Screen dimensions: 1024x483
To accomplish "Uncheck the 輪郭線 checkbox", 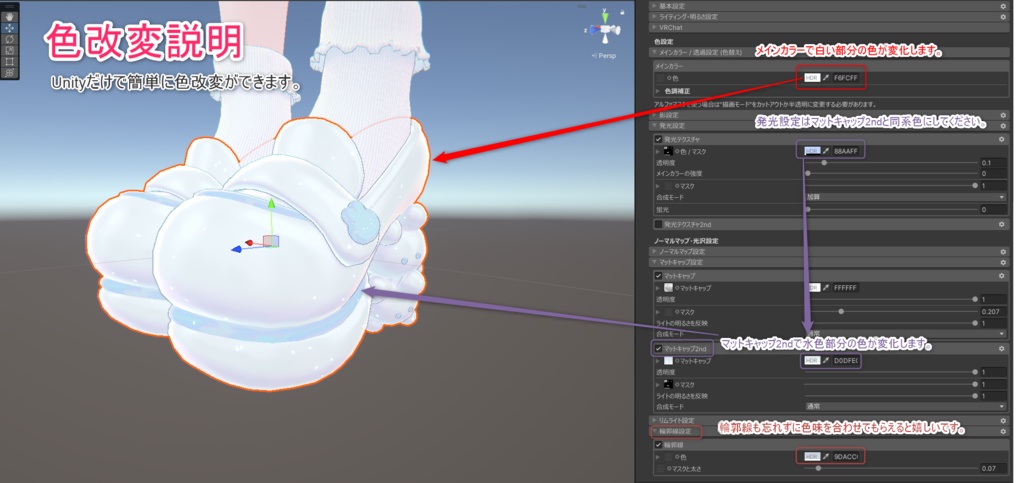I will click(x=658, y=444).
